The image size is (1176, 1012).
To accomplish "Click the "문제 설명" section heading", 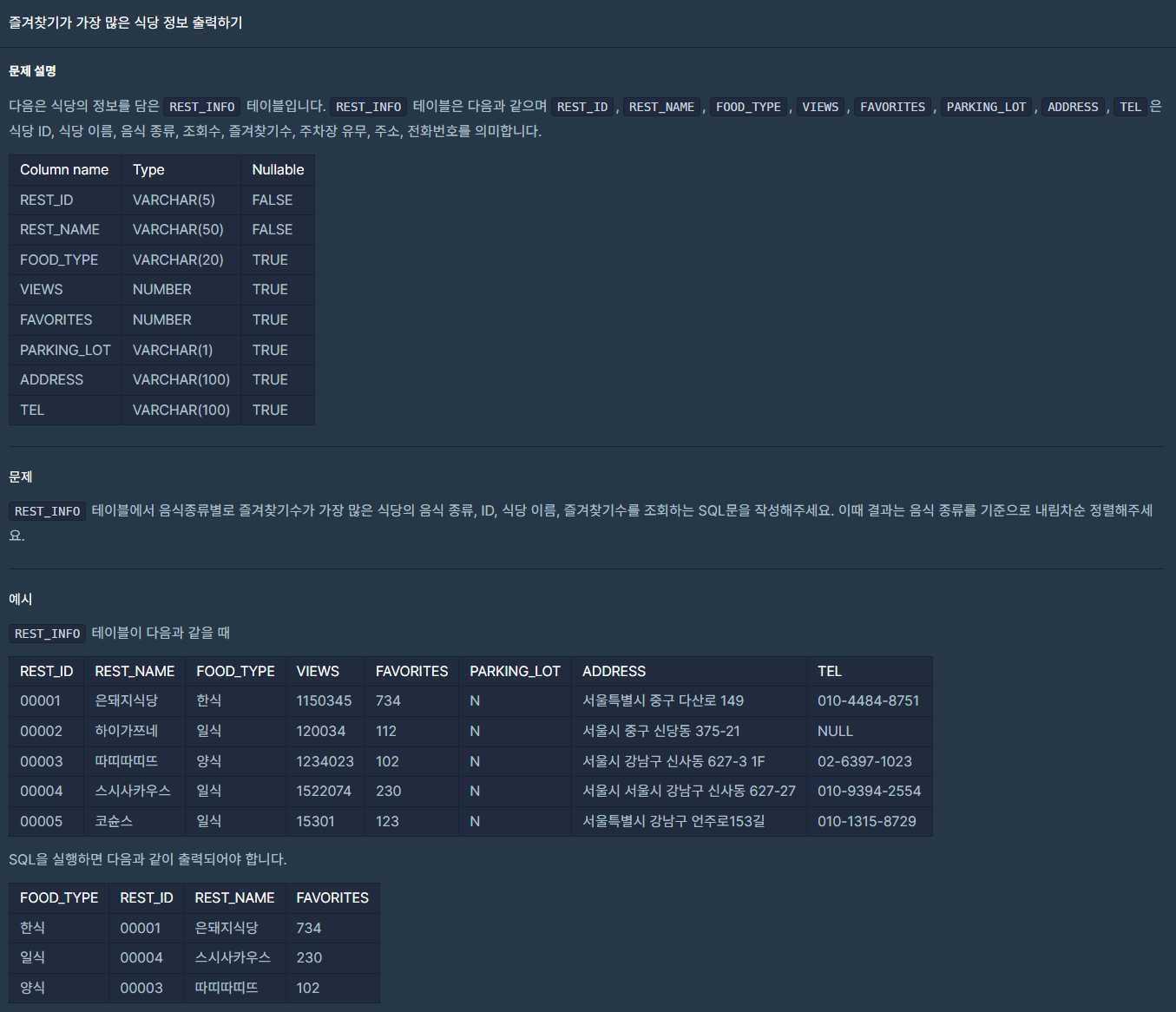I will [x=32, y=71].
